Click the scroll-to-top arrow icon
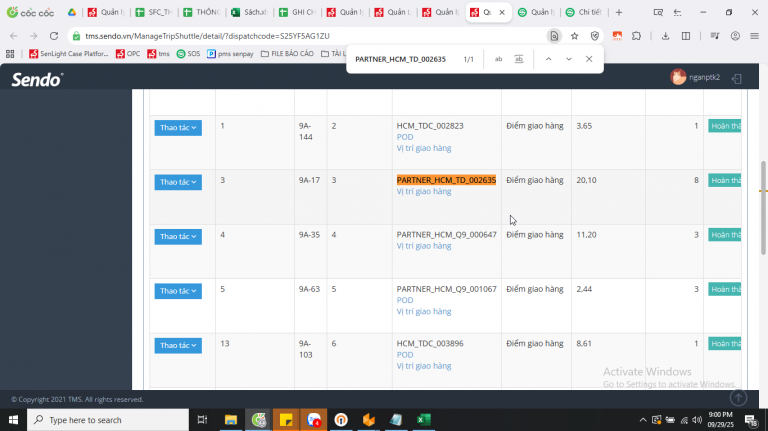This screenshot has height=431, width=768. (x=738, y=397)
